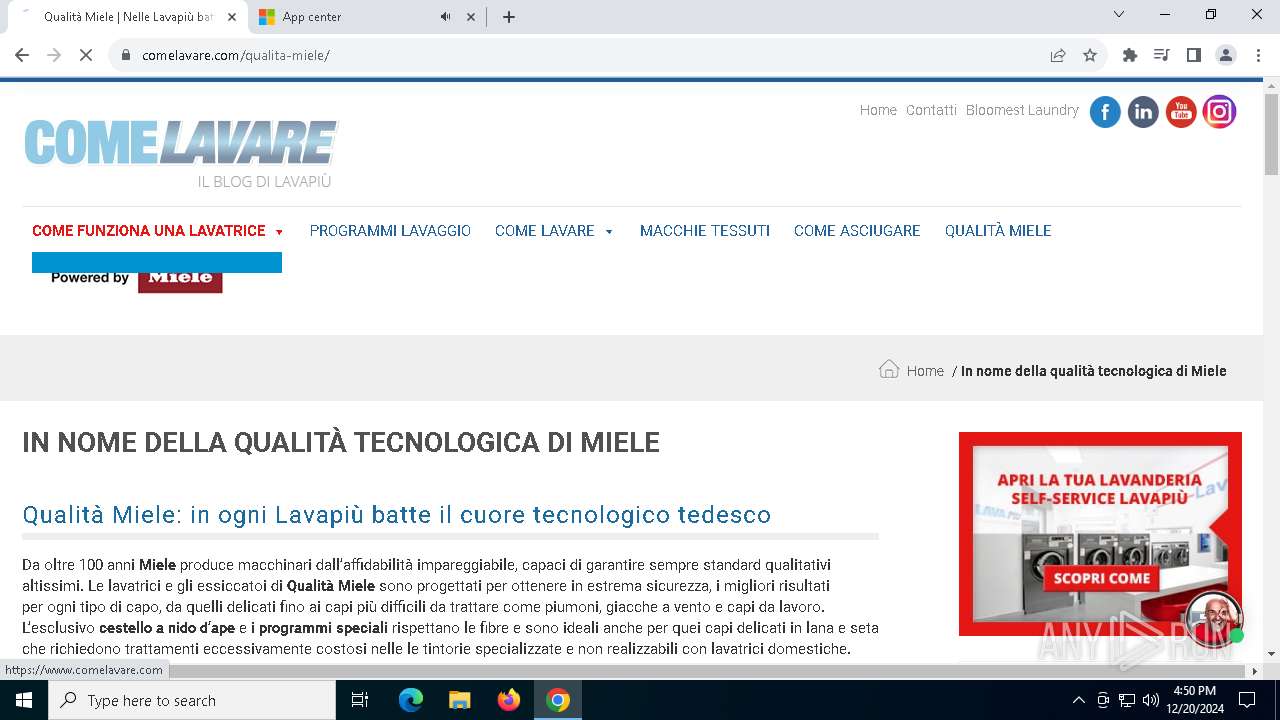Expand the Come Lavare menu arrow
The height and width of the screenshot is (720, 1280).
tap(609, 232)
